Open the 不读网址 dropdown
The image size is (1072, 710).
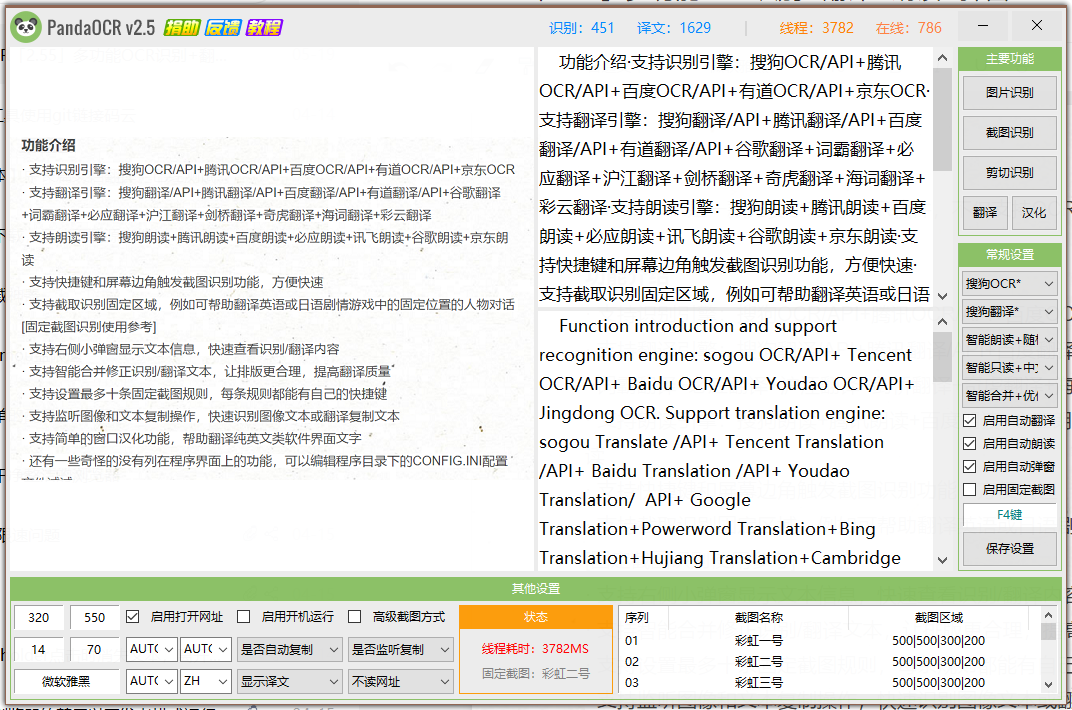point(400,681)
